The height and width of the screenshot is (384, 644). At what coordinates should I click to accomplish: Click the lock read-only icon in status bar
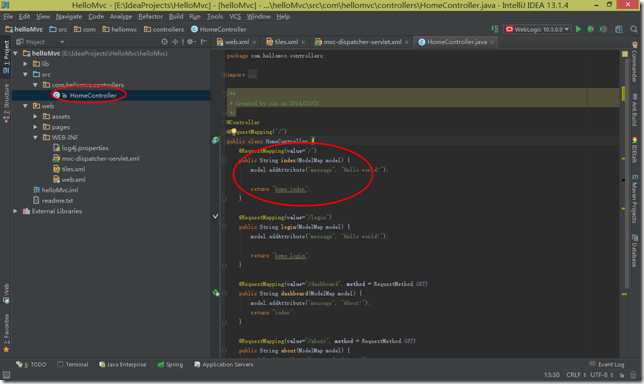pos(622,375)
